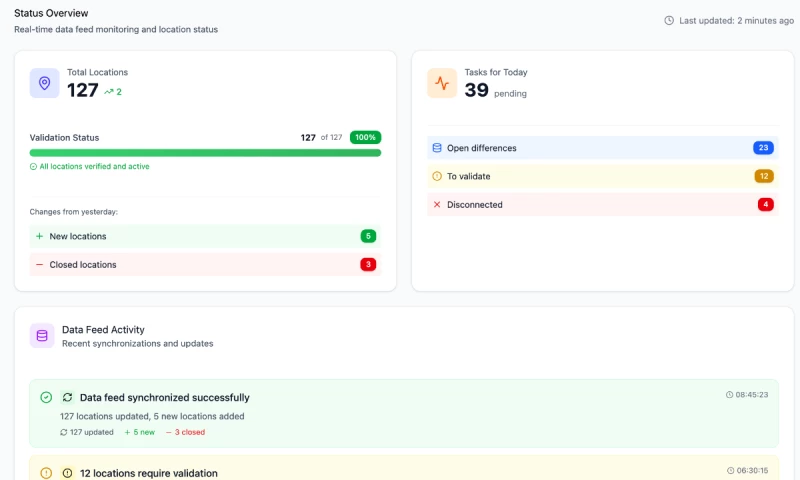This screenshot has height=480, width=800.
Task: Click the plus icon on New locations row
Action: (x=39, y=236)
